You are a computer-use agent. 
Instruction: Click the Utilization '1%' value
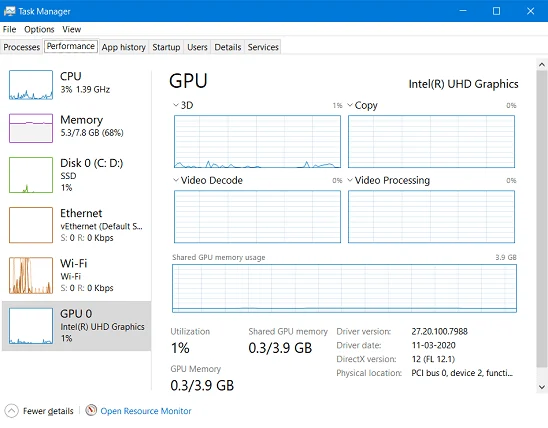click(x=180, y=348)
